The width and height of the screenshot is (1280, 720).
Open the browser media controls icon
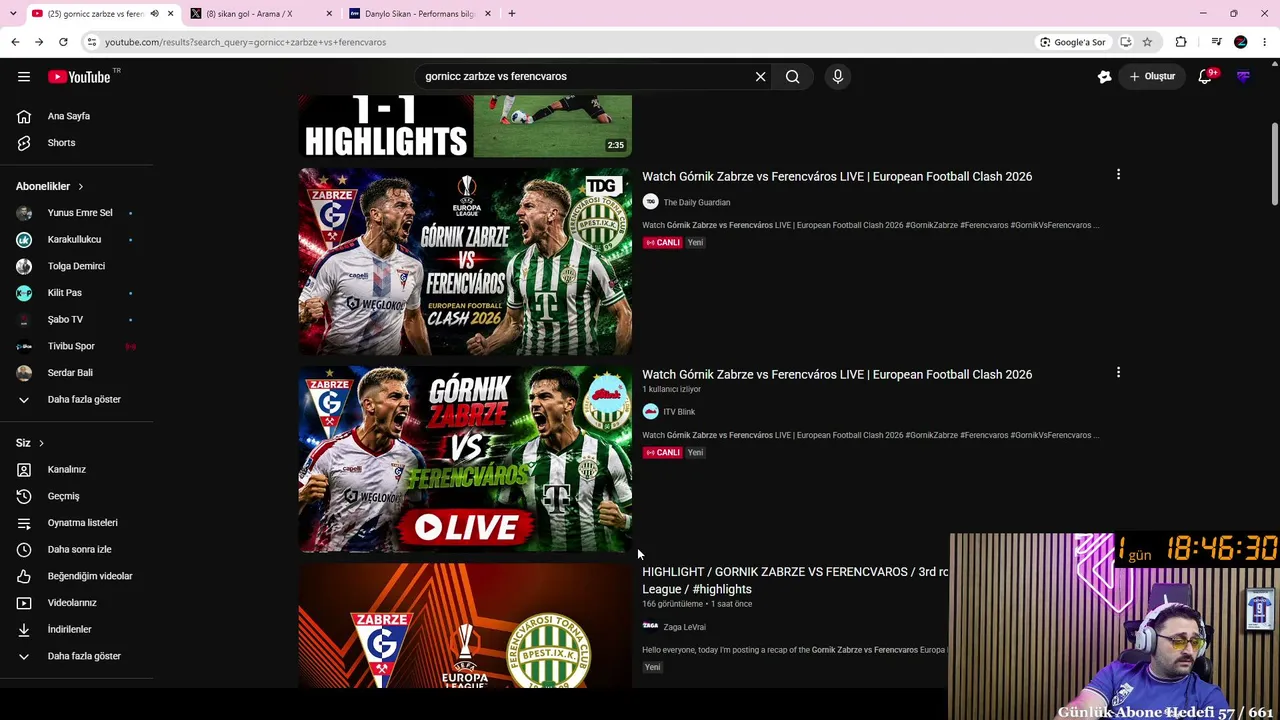(1216, 42)
